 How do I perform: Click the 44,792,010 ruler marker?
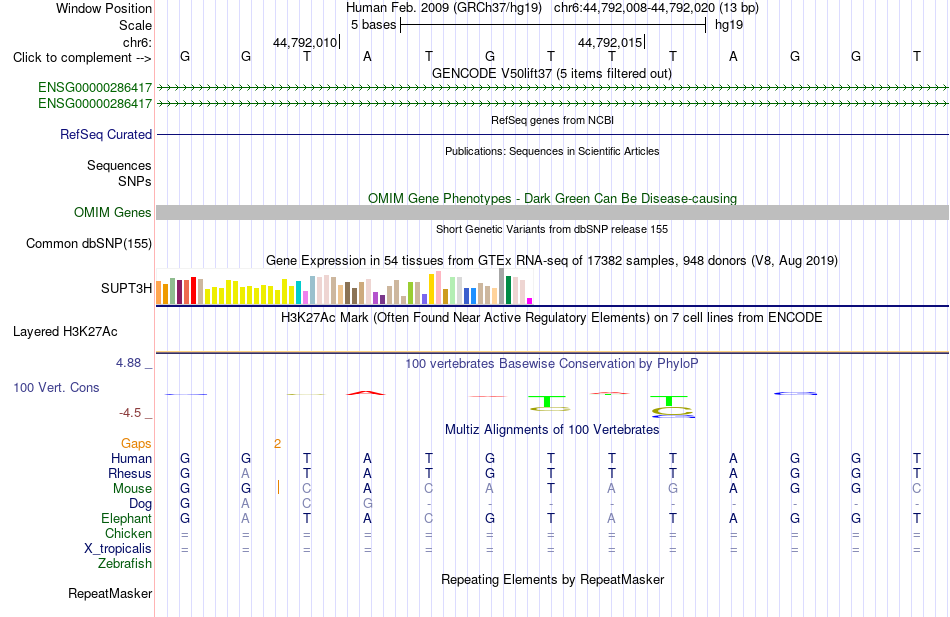305,42
